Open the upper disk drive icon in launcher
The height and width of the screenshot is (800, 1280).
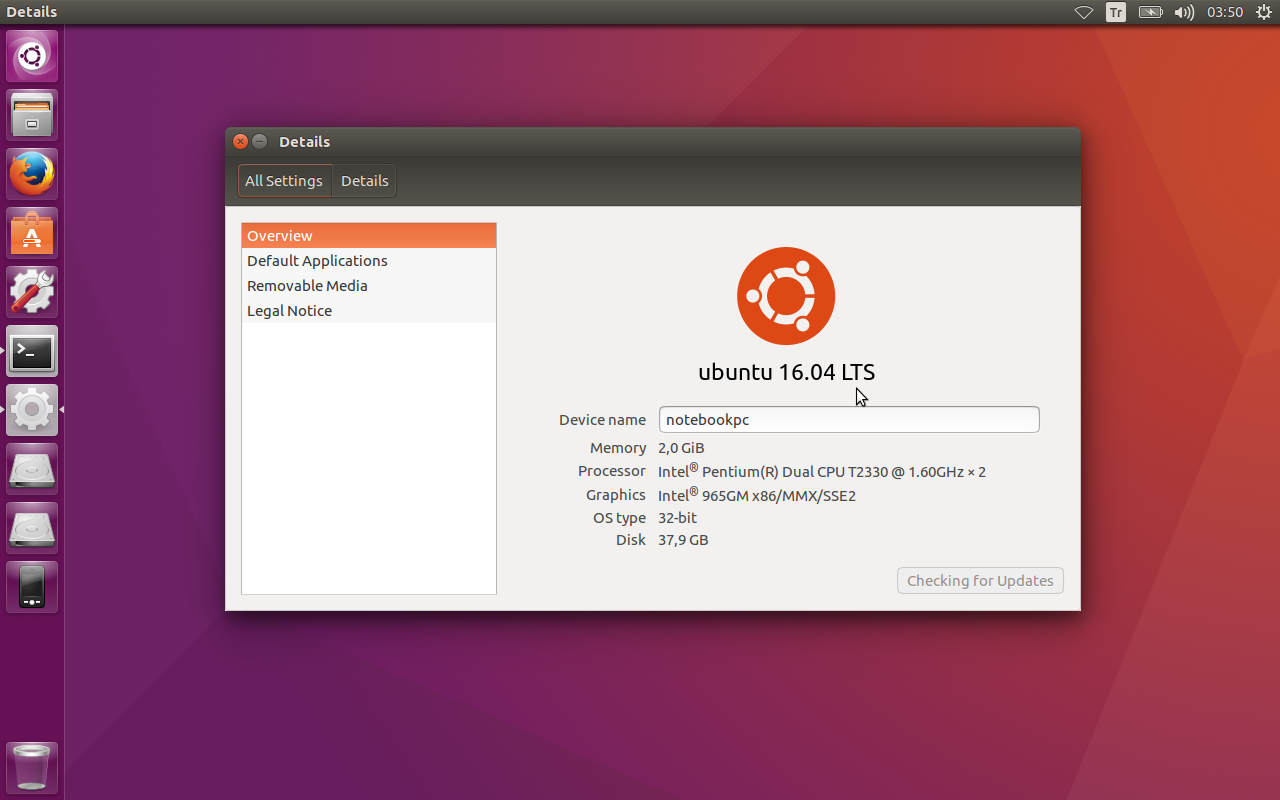(x=32, y=469)
